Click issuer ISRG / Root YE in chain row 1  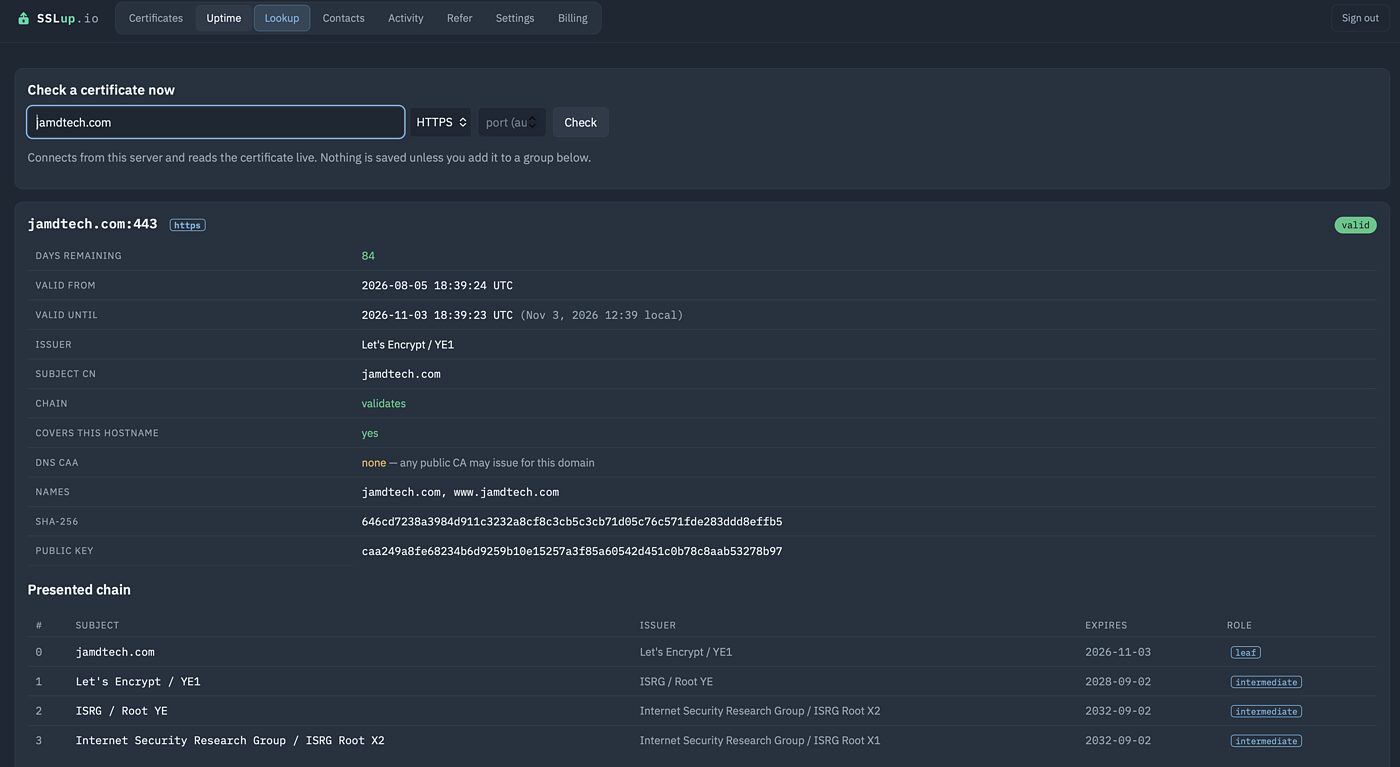pyautogui.click(x=676, y=682)
